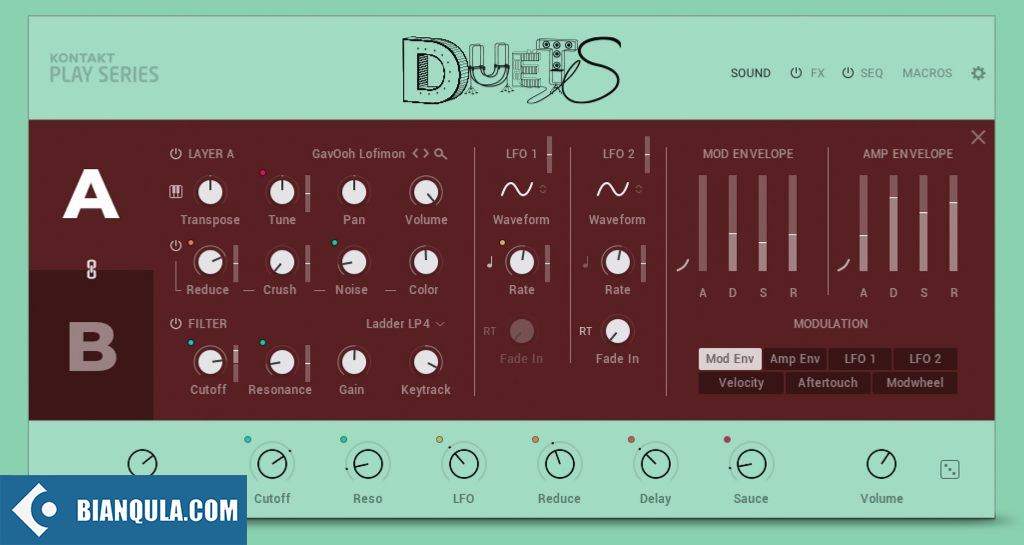Click the Amp Envelope Release slider
The width and height of the screenshot is (1024, 545).
point(953,223)
